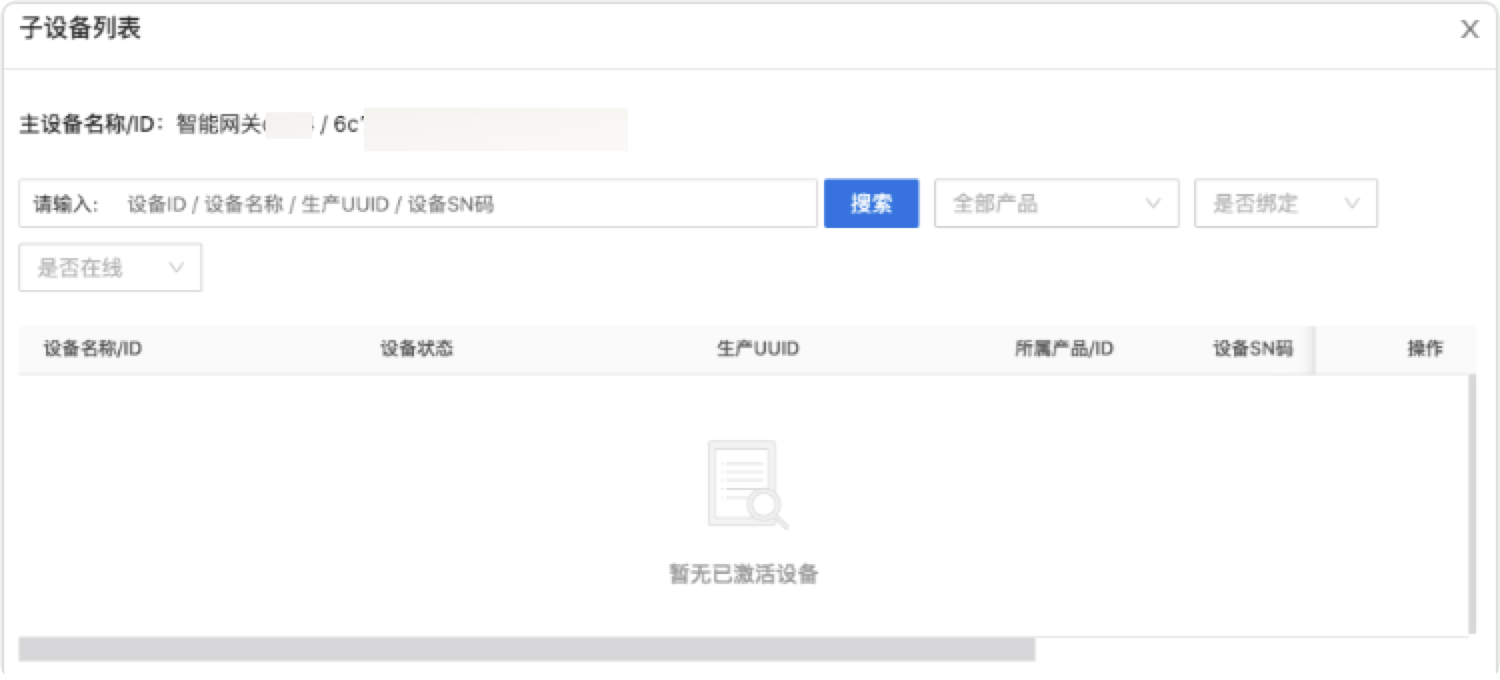Click the 全部产品 dropdown chevron arrow

pos(1152,203)
